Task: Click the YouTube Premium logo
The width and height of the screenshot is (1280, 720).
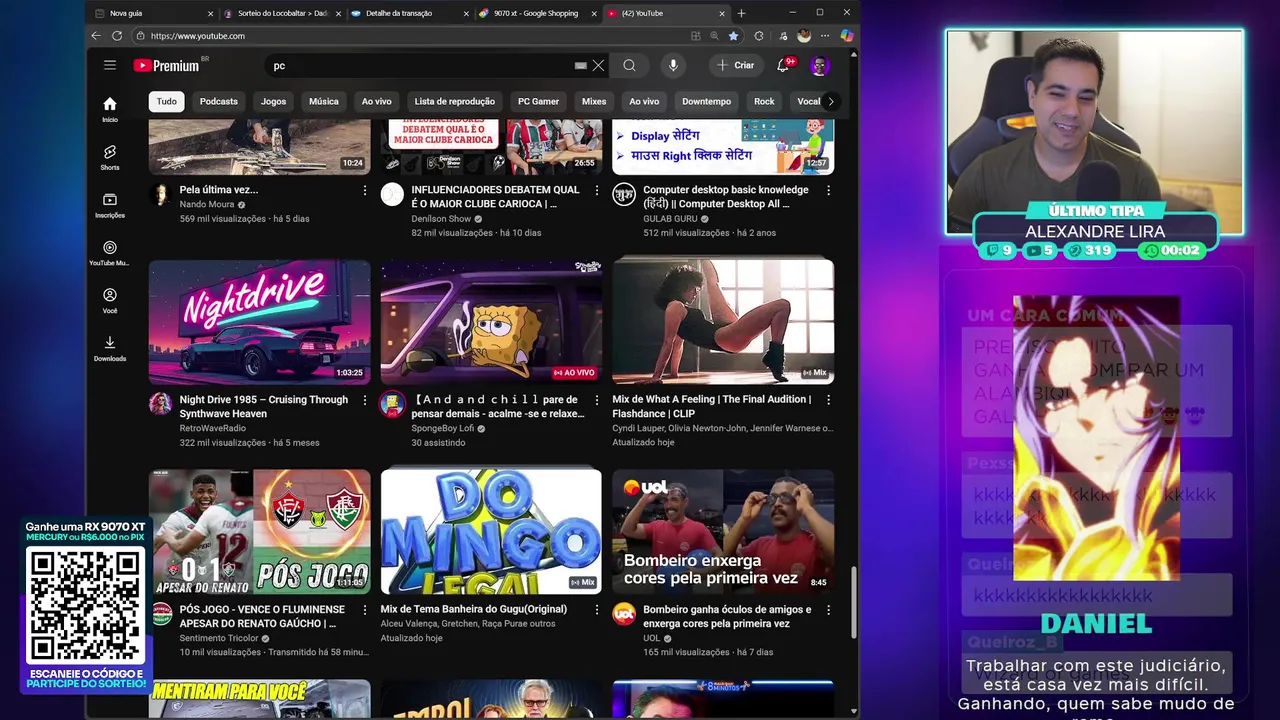Action: 166,66
